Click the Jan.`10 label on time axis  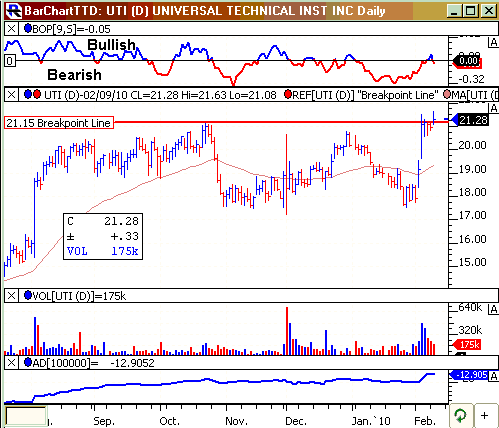point(371,421)
